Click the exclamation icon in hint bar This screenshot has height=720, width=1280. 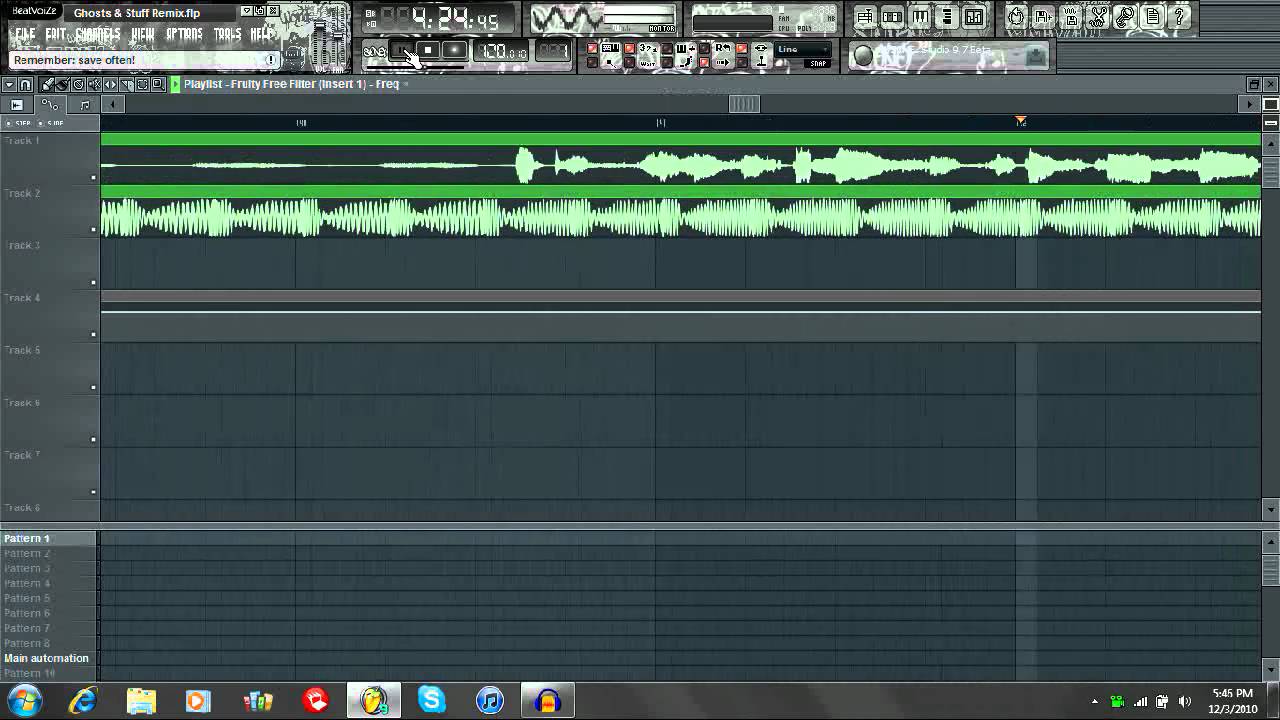click(x=271, y=60)
